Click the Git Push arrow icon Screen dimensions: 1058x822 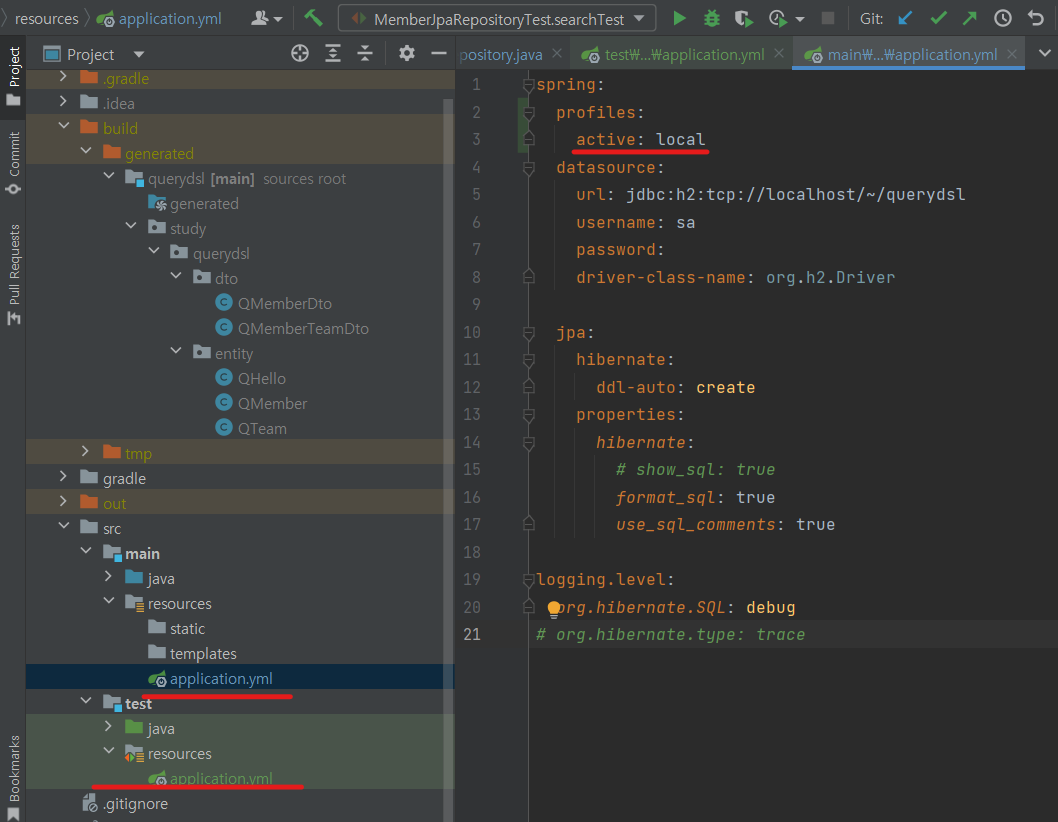pyautogui.click(x=970, y=18)
